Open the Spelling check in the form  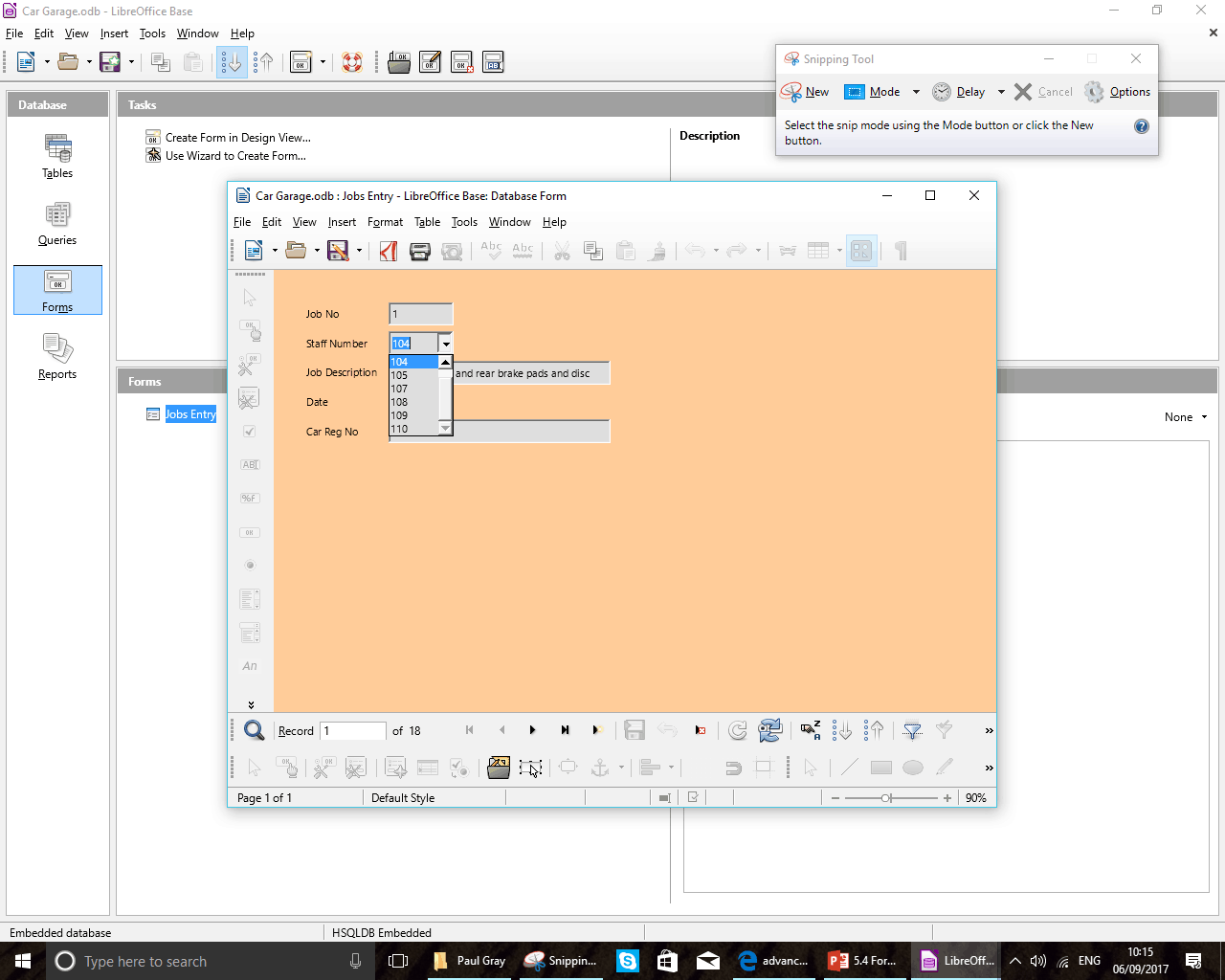(491, 251)
